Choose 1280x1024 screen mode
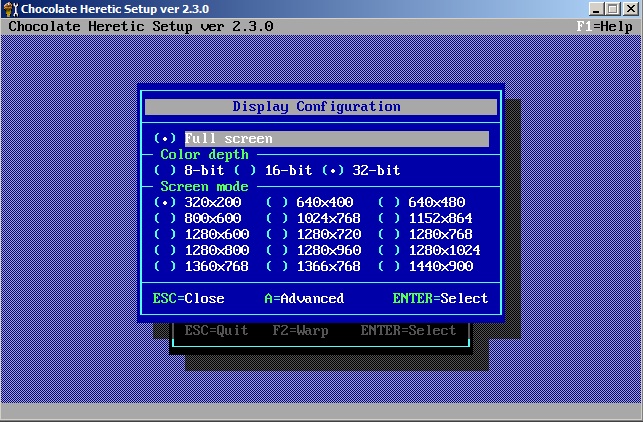This screenshot has height=422, width=643. [x=429, y=250]
